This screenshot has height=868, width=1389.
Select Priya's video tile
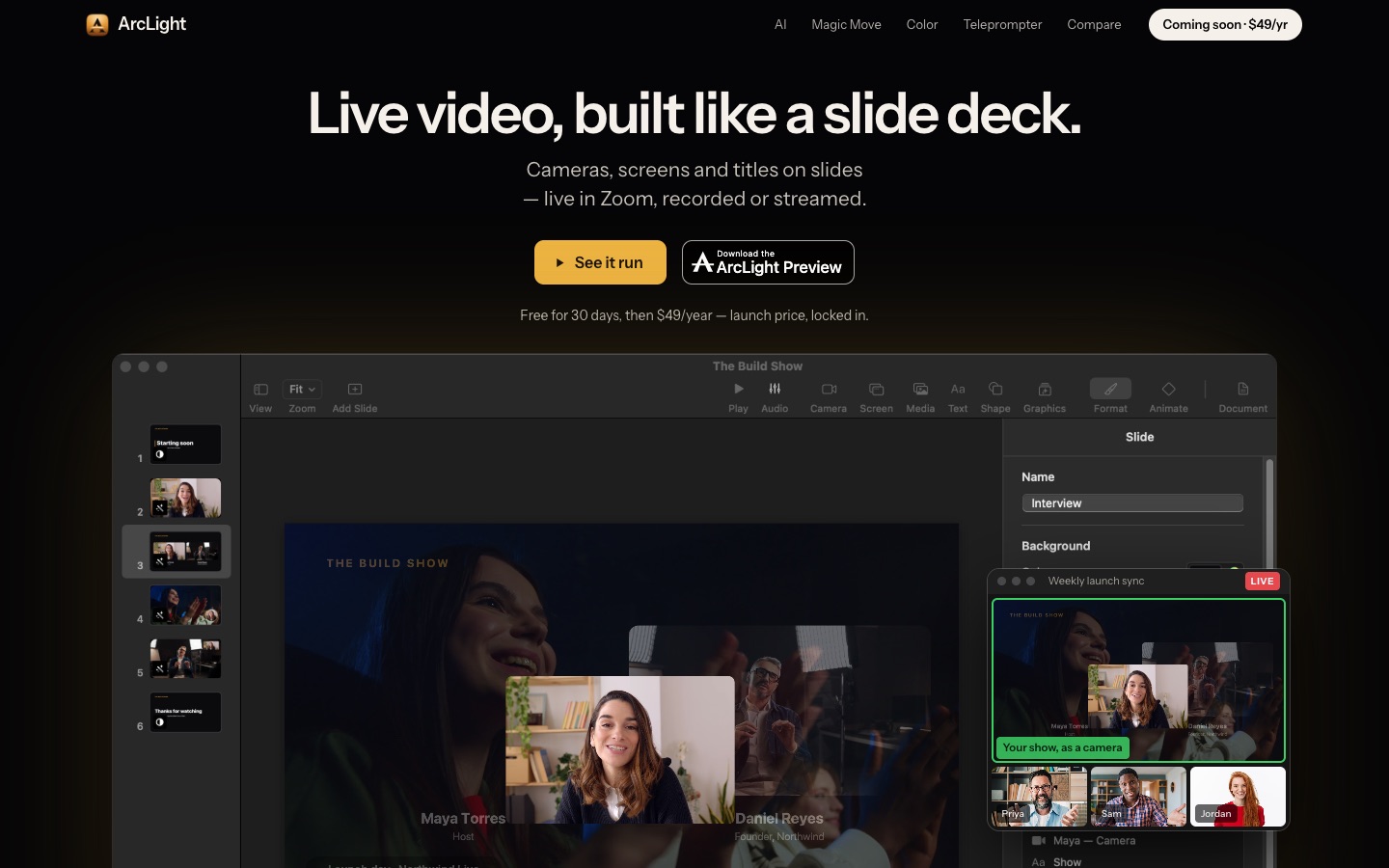click(1040, 797)
